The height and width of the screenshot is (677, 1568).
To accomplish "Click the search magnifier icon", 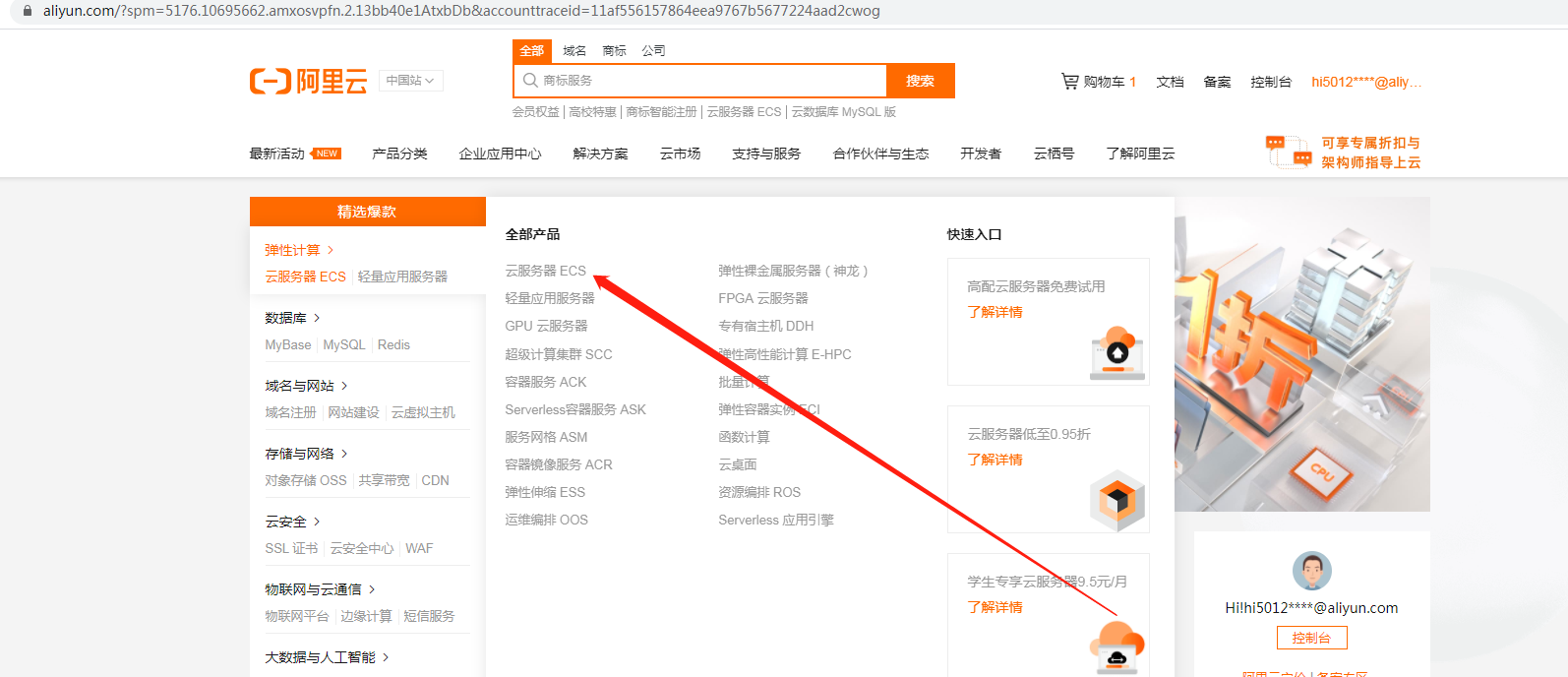I will (x=530, y=81).
